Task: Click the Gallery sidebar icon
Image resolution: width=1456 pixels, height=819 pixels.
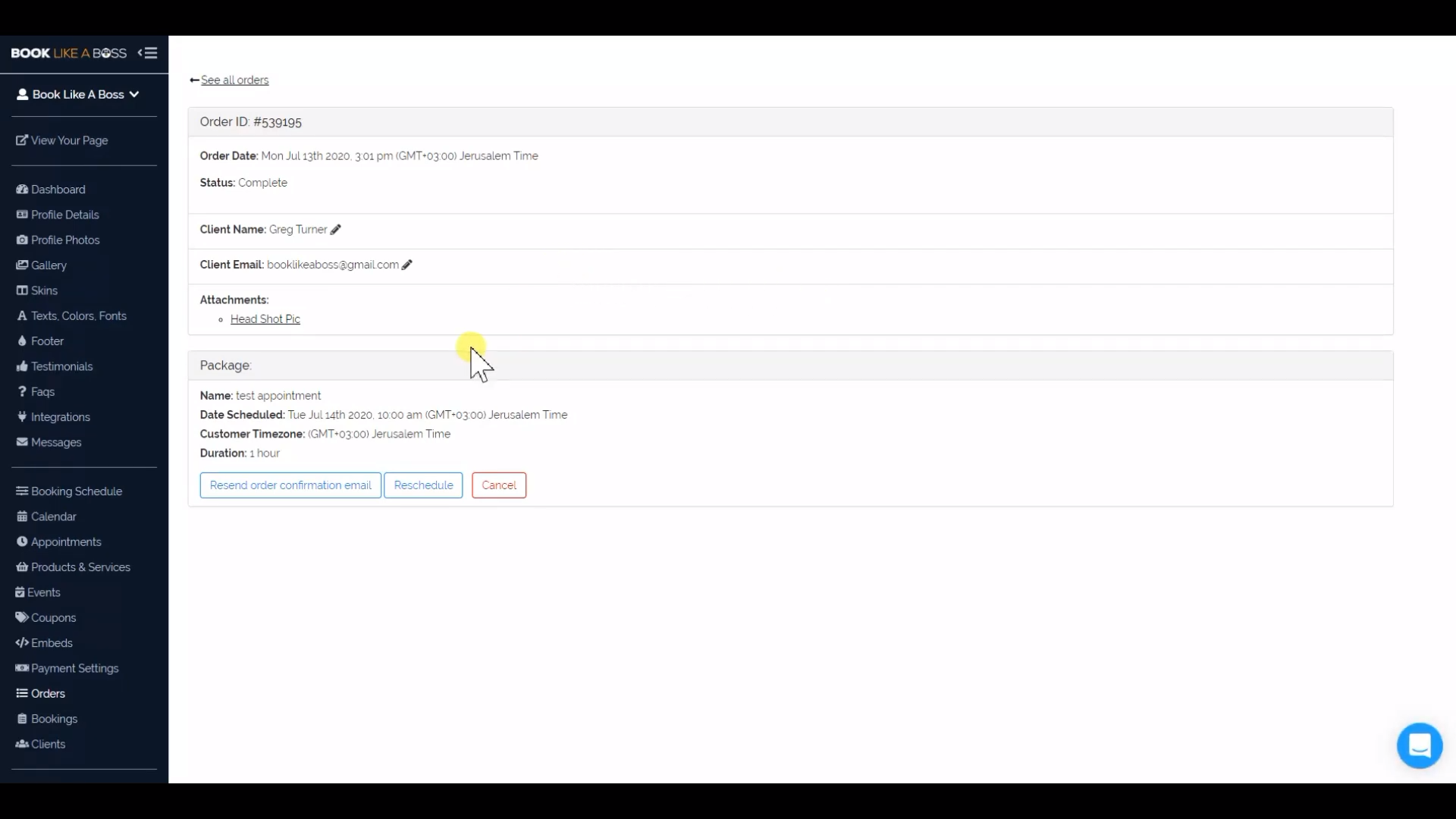Action: coord(22,265)
